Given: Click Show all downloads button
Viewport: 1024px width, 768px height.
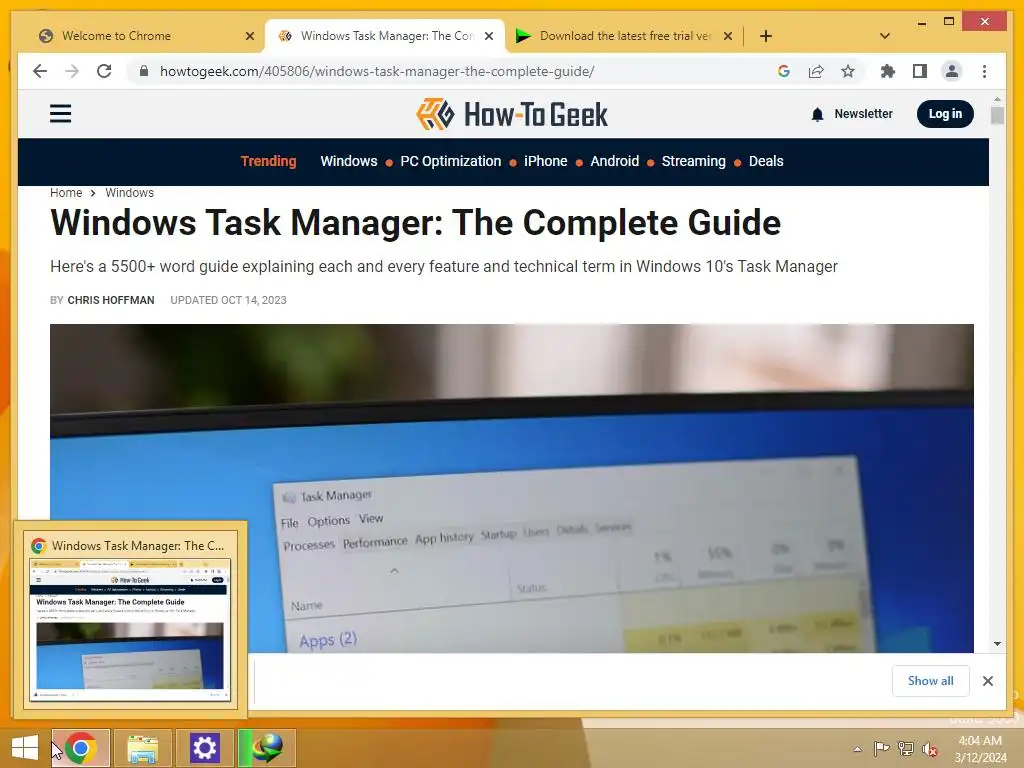Looking at the screenshot, I should point(931,681).
